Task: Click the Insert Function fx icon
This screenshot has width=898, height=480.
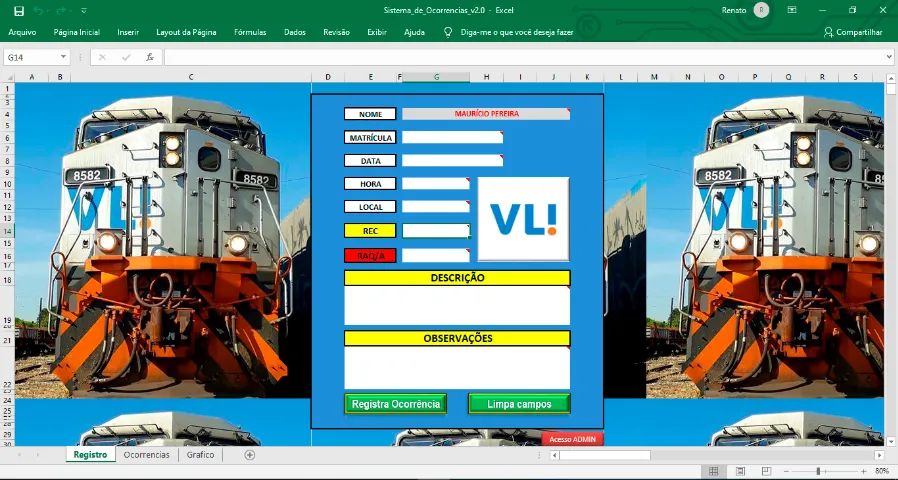Action: [x=150, y=57]
